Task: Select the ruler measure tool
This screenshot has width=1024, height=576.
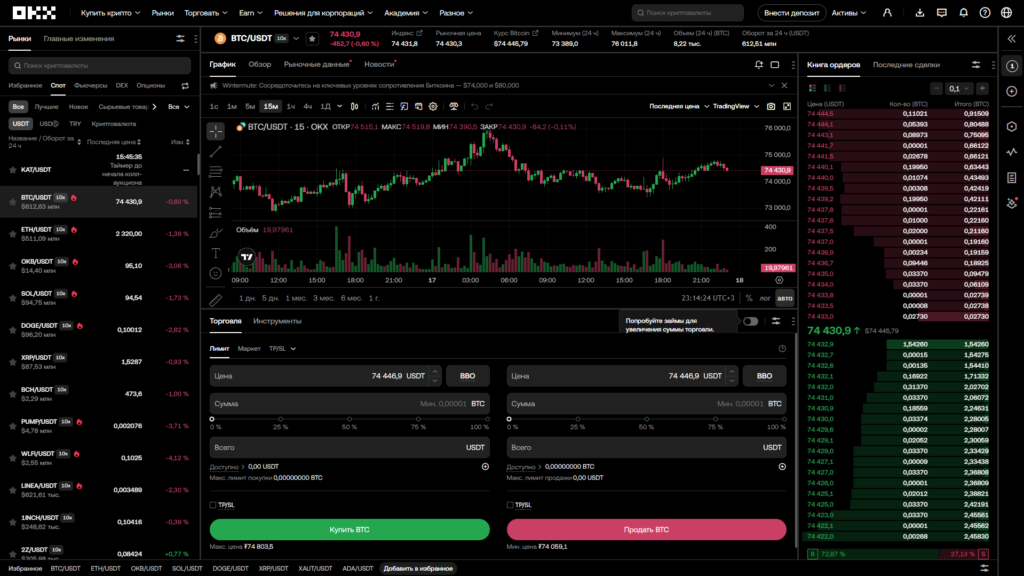Action: 216,300
